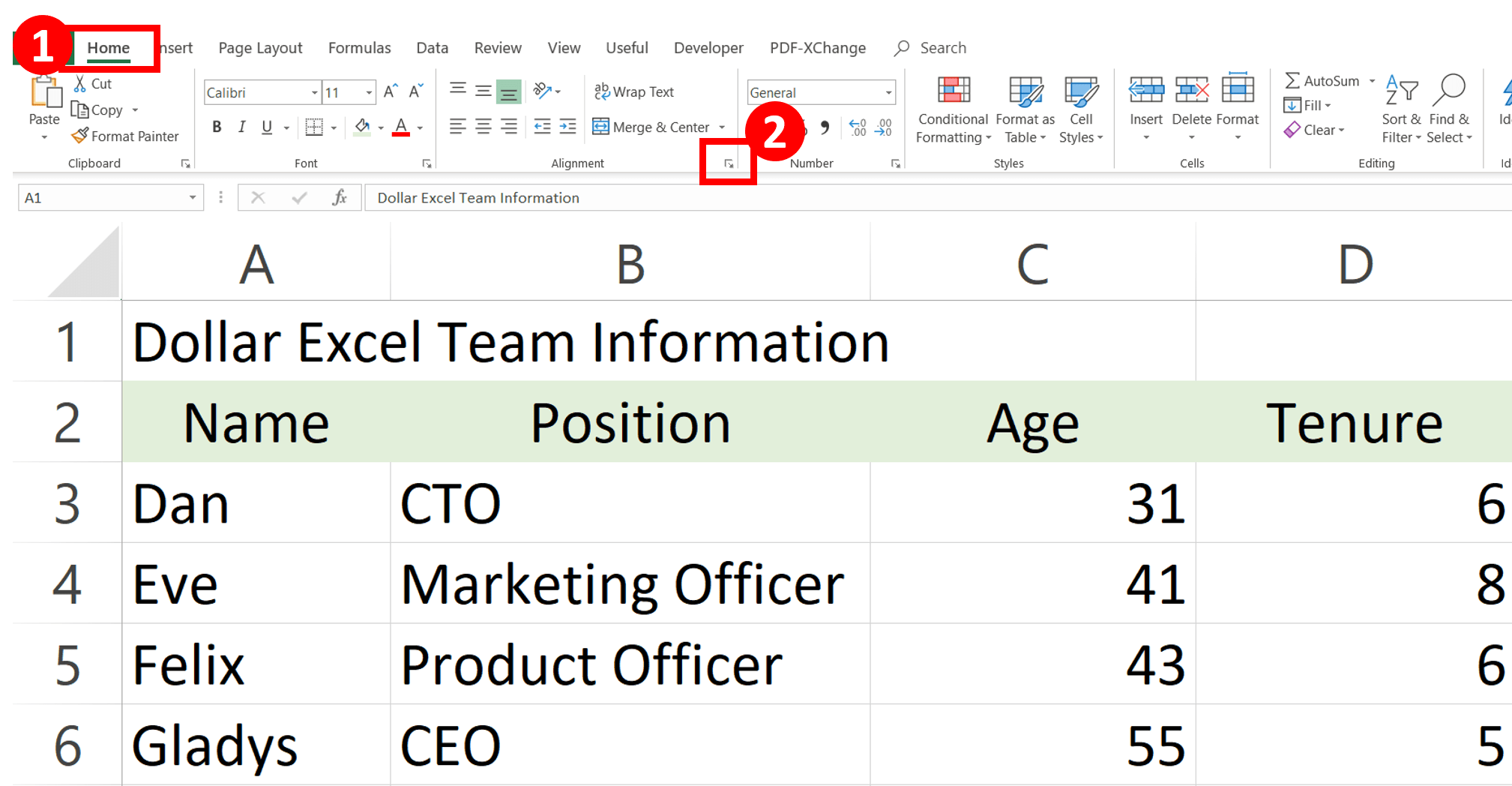Open the Developer tab
This screenshot has height=786, width=1512.
point(708,48)
